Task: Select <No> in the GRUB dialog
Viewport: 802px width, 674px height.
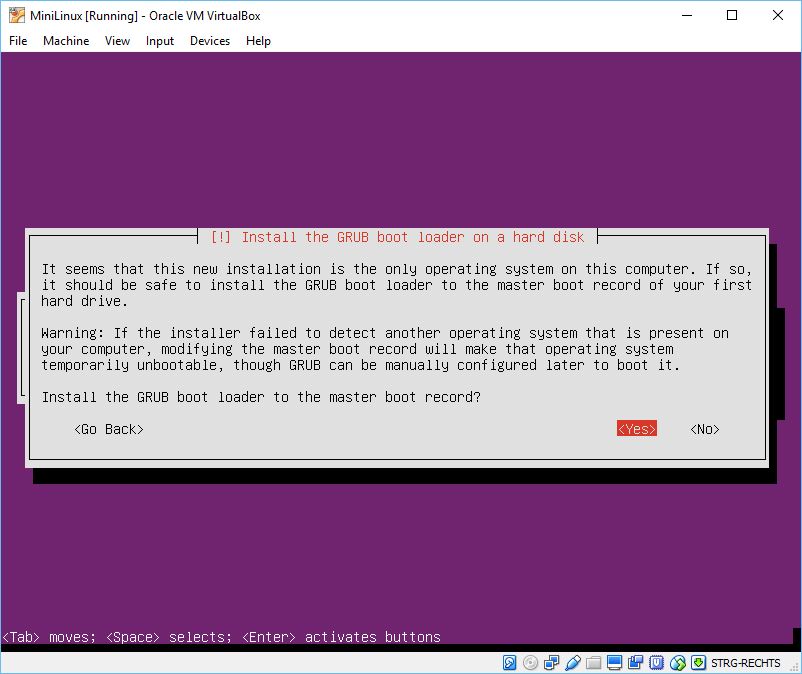Action: [x=705, y=429]
